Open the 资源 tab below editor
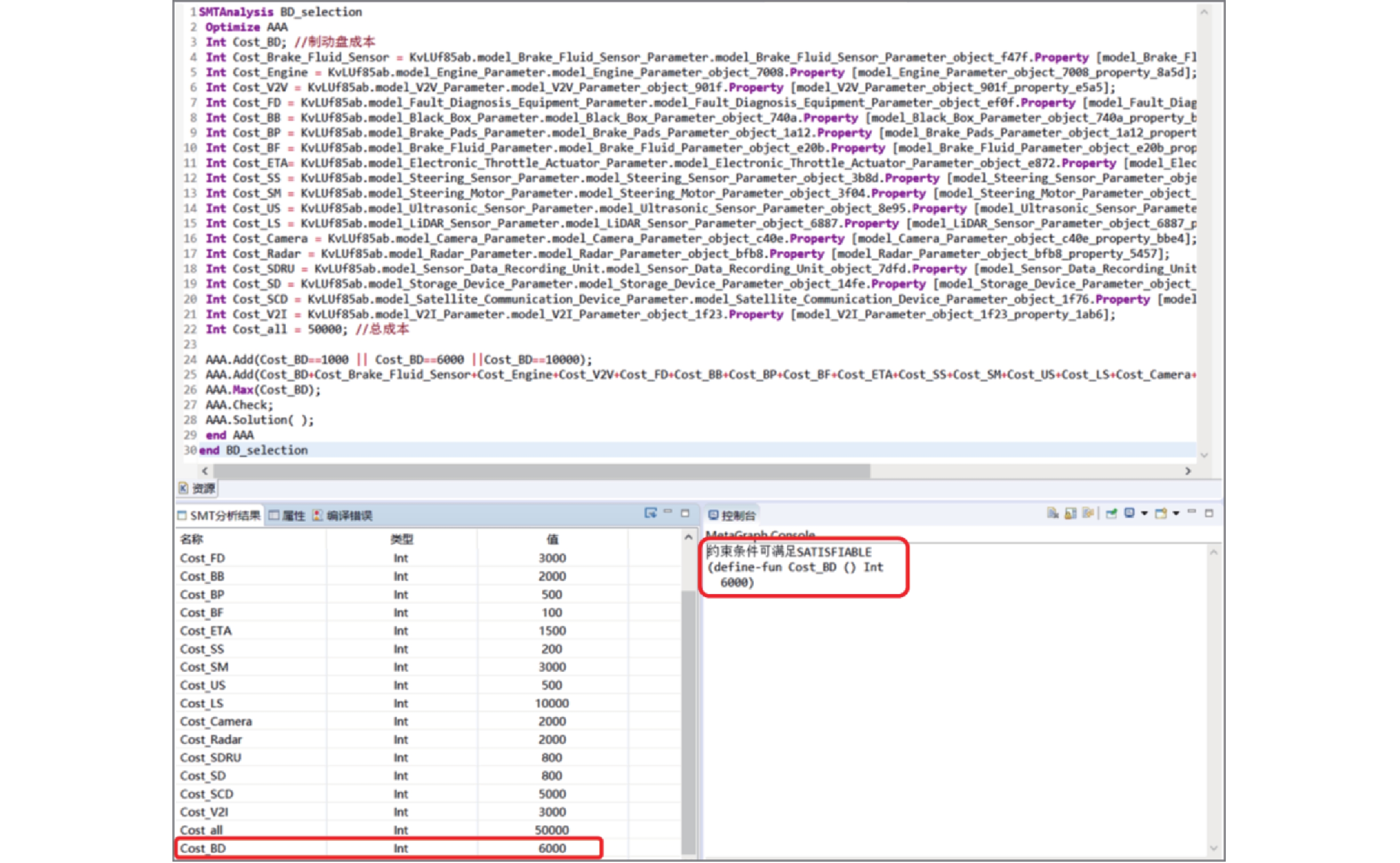 click(197, 489)
